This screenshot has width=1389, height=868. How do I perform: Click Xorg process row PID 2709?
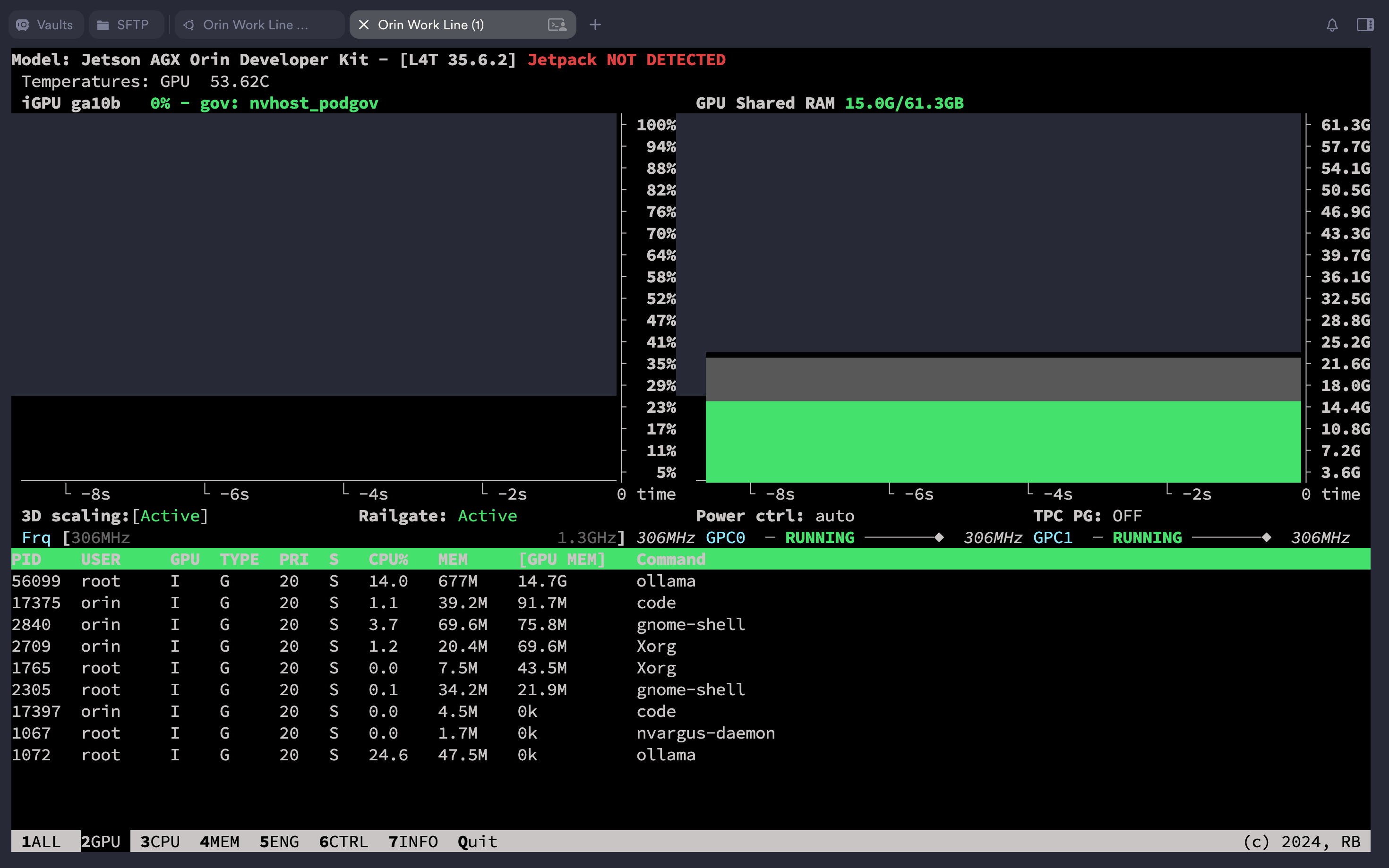[x=691, y=647]
